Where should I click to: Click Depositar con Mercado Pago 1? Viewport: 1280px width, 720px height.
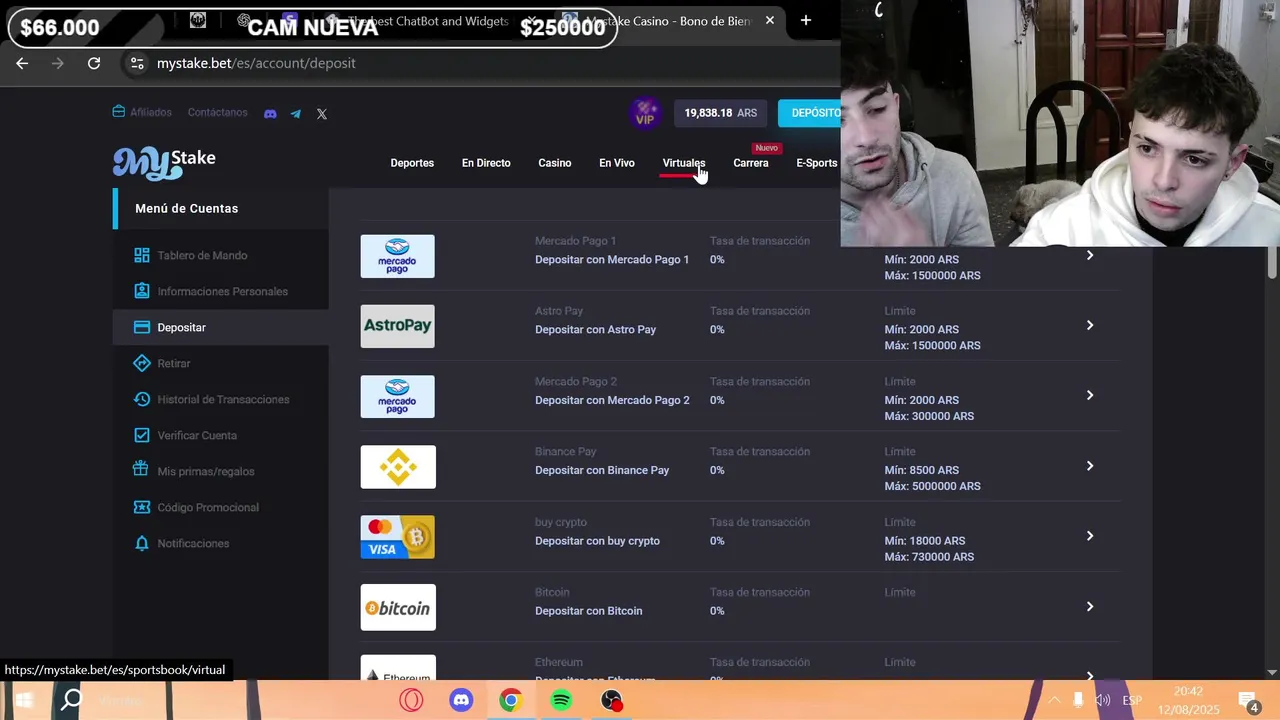coord(612,259)
